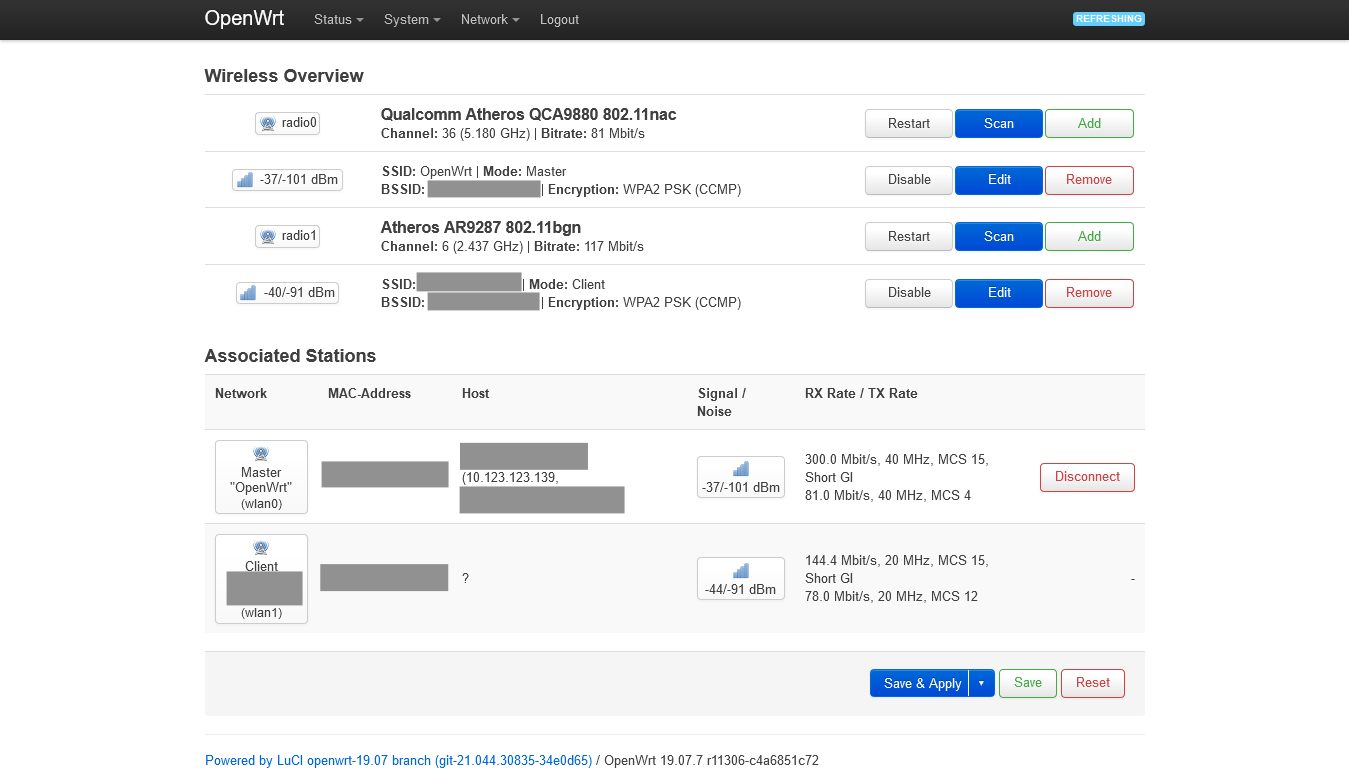1349x775 pixels.
Task: Toggle the REFRESHING auto-refresh indicator
Action: coord(1108,18)
